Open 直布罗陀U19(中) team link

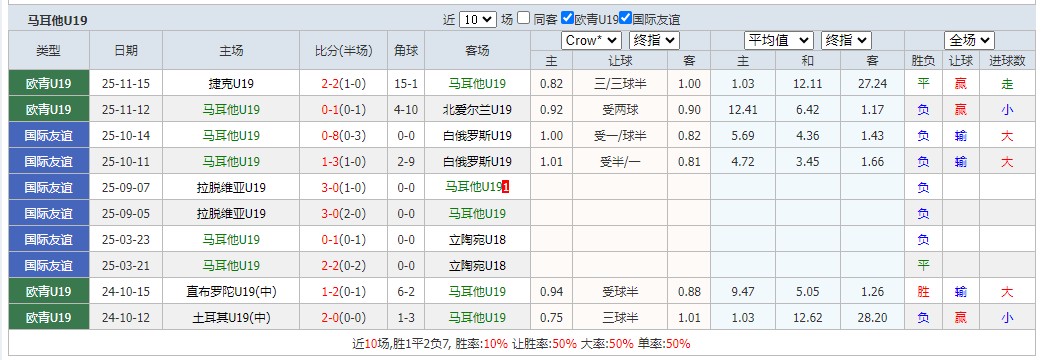pos(231,292)
